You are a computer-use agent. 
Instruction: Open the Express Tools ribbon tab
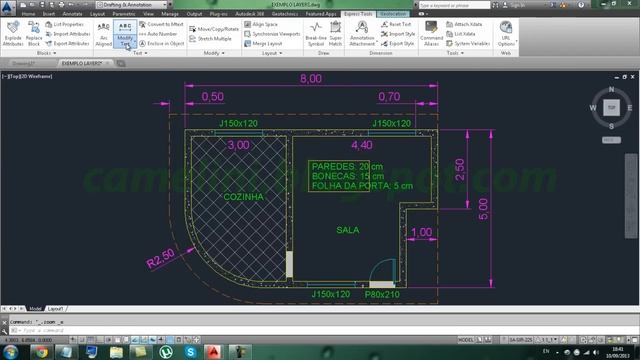point(358,14)
